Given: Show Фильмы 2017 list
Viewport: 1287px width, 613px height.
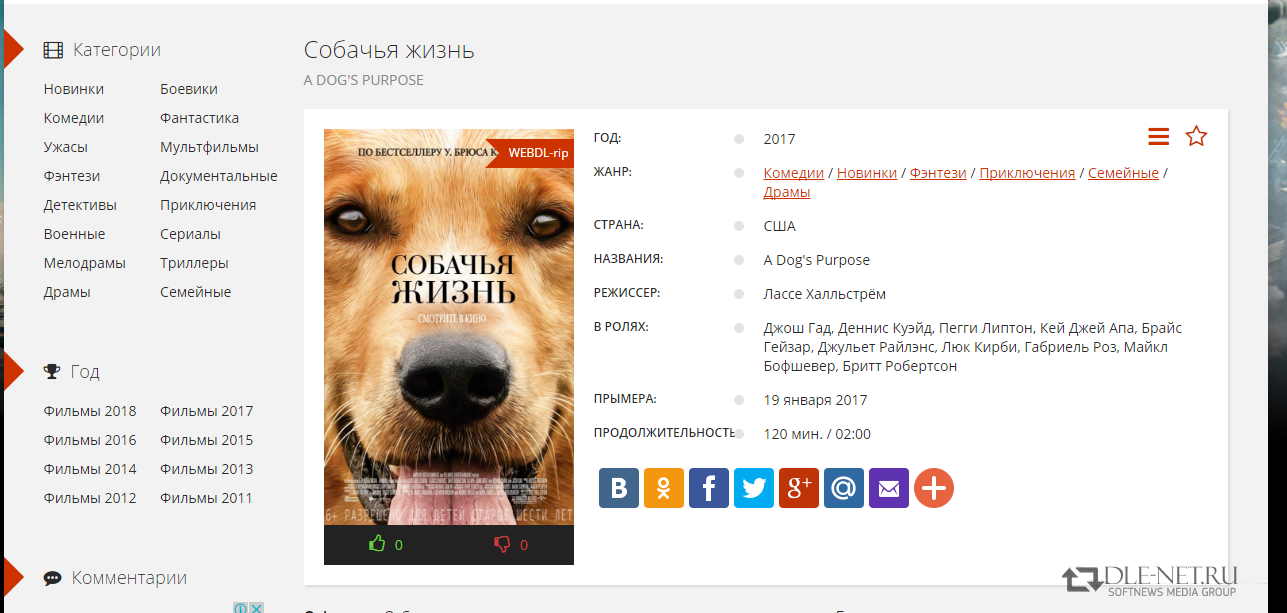Looking at the screenshot, I should [x=207, y=411].
